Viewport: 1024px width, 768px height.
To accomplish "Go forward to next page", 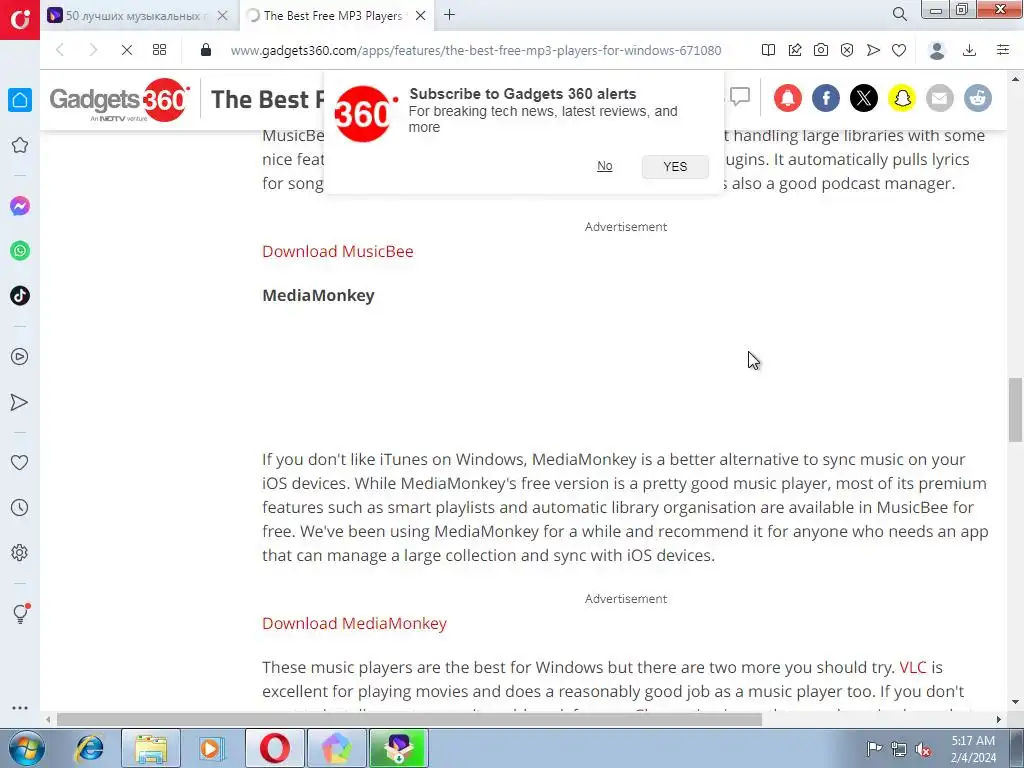I will pos(93,50).
